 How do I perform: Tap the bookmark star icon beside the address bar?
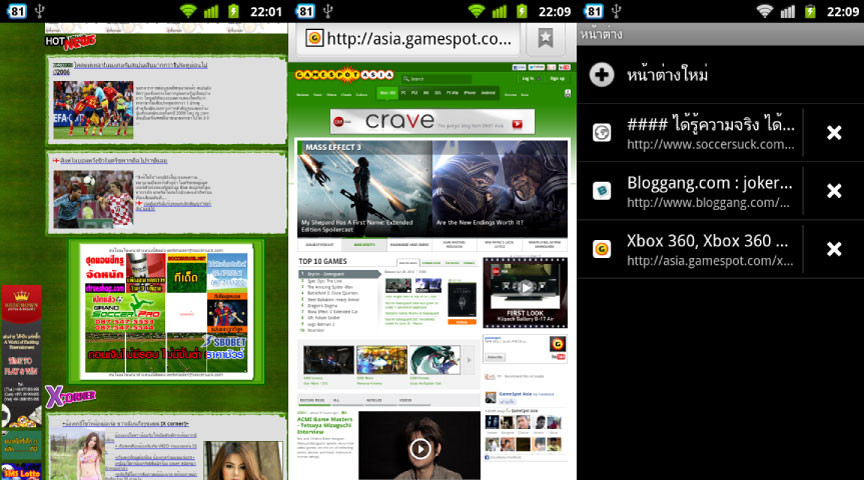pos(545,38)
